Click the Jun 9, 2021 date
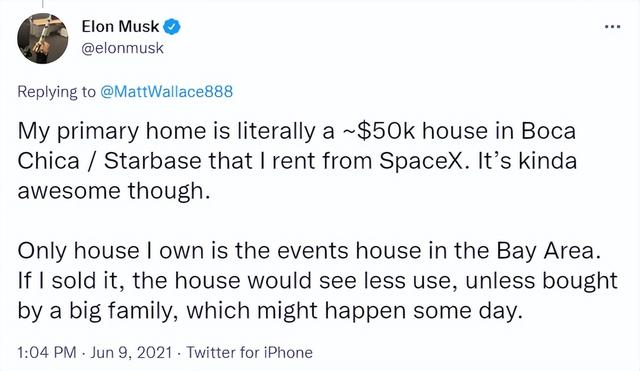Viewport: 640px width, 371px height. (x=131, y=352)
